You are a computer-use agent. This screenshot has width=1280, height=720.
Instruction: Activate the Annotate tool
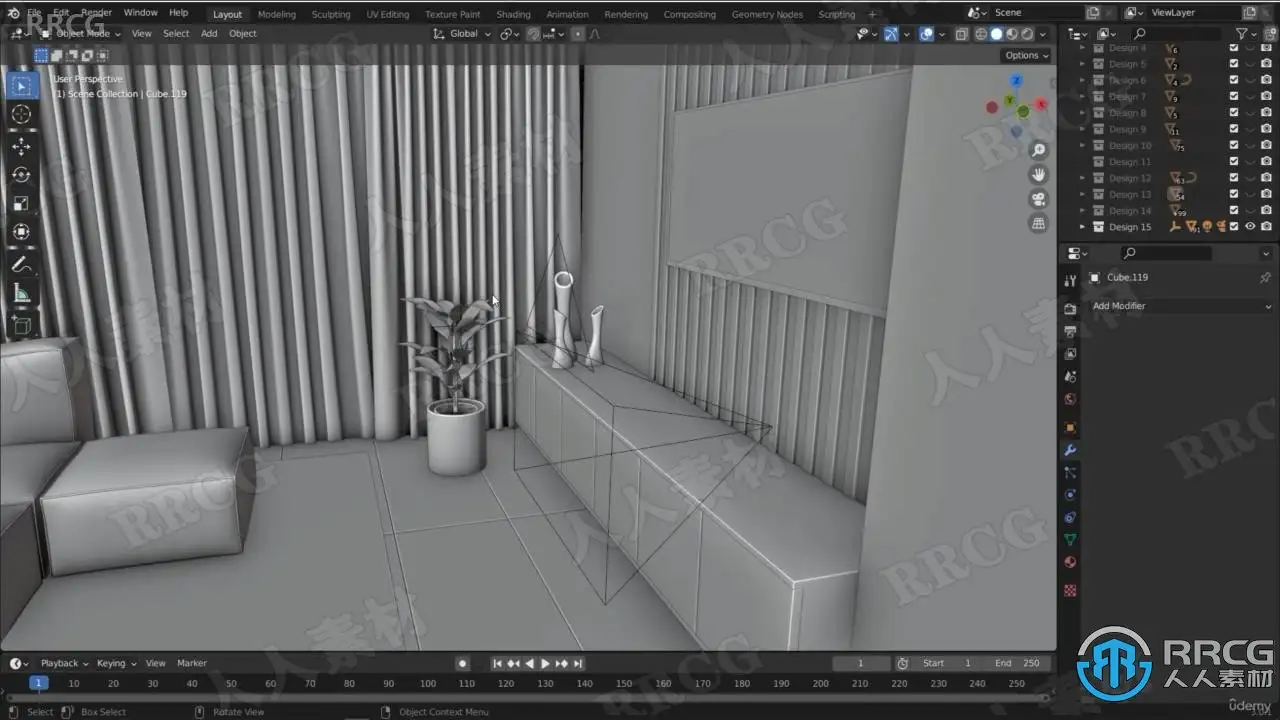[21, 265]
